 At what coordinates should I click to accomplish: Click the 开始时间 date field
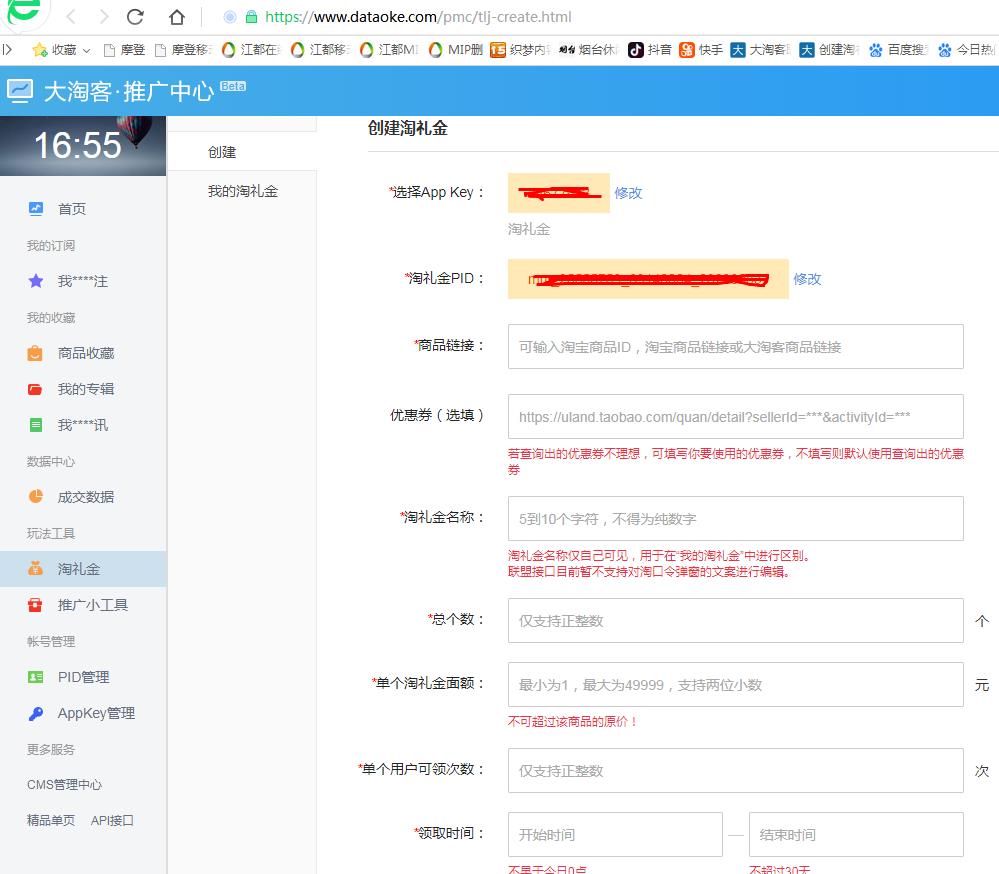(615, 835)
